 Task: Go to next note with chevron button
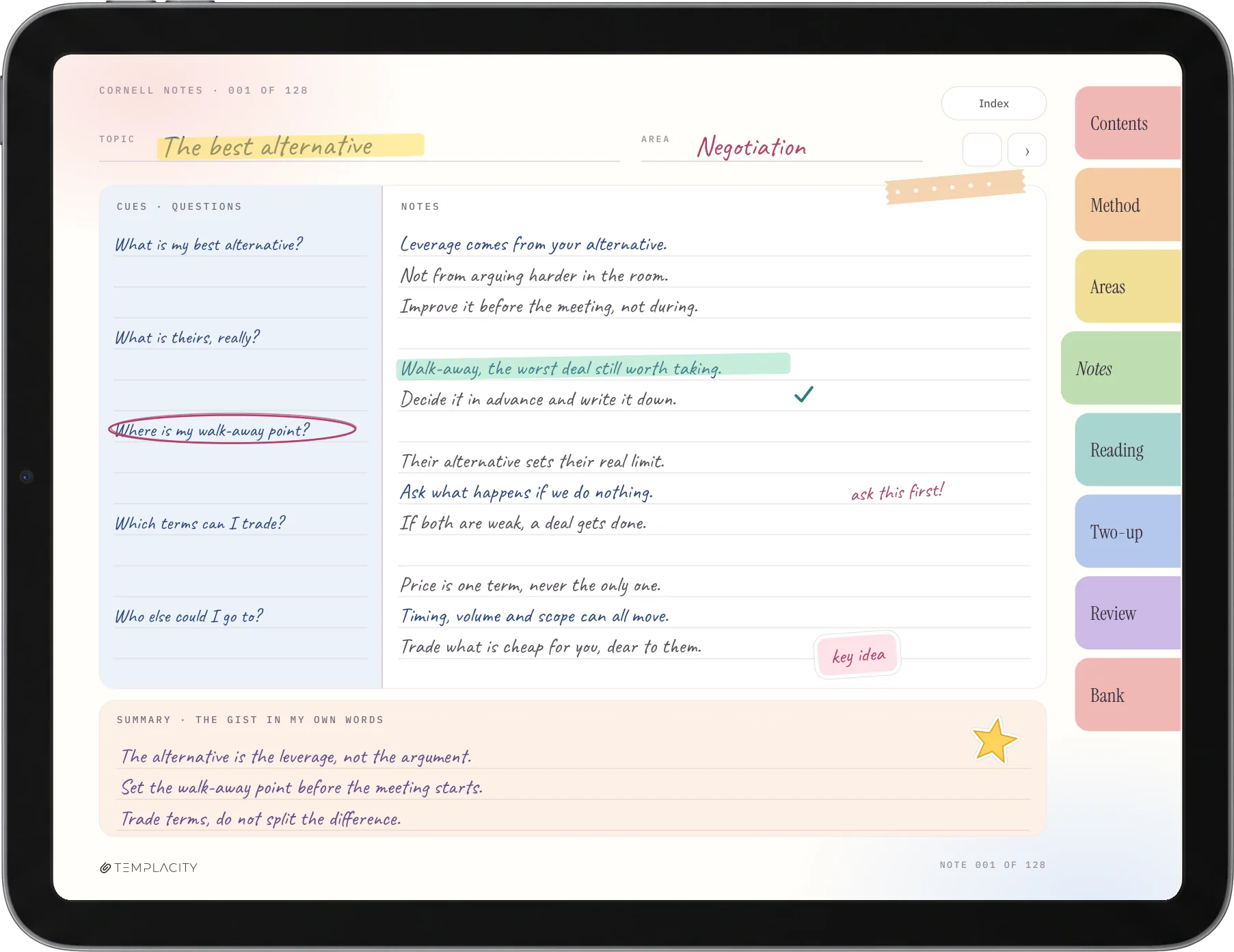tap(1027, 150)
